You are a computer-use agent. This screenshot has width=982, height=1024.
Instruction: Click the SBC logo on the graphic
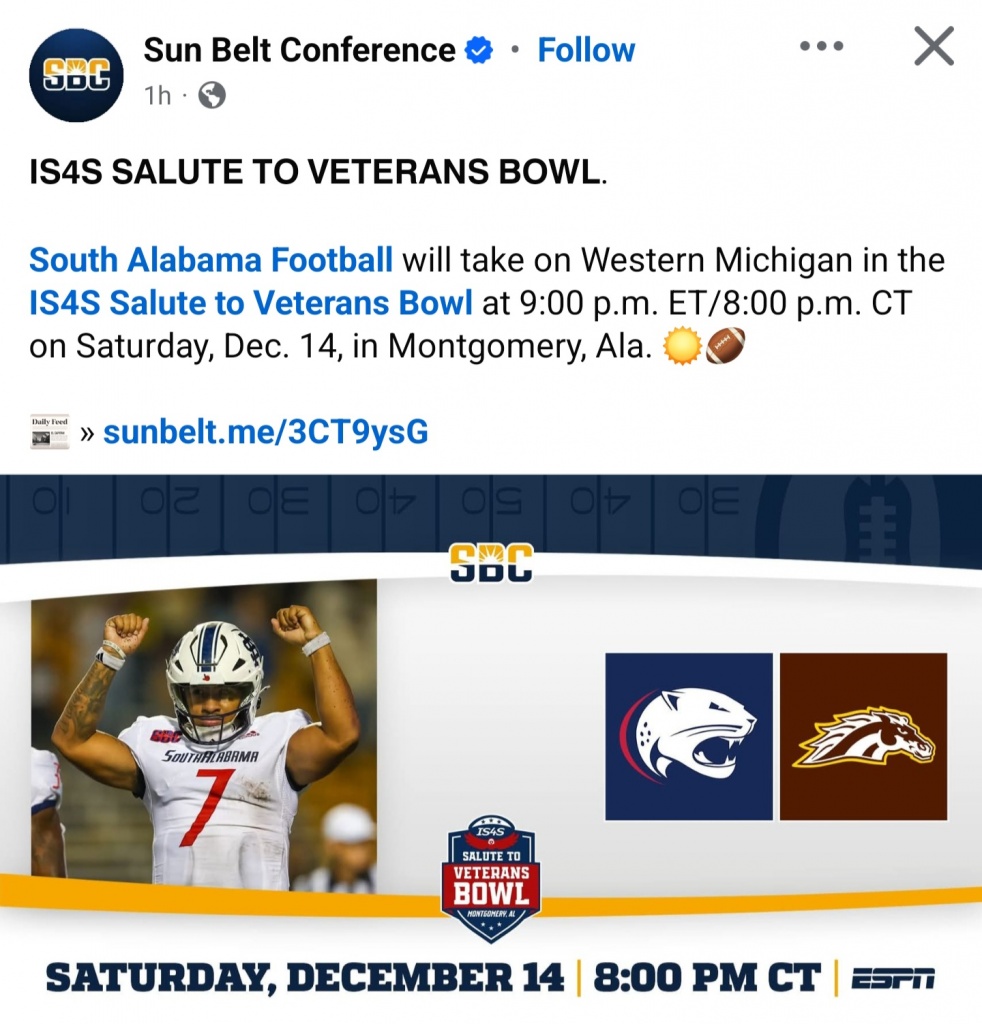click(491, 563)
